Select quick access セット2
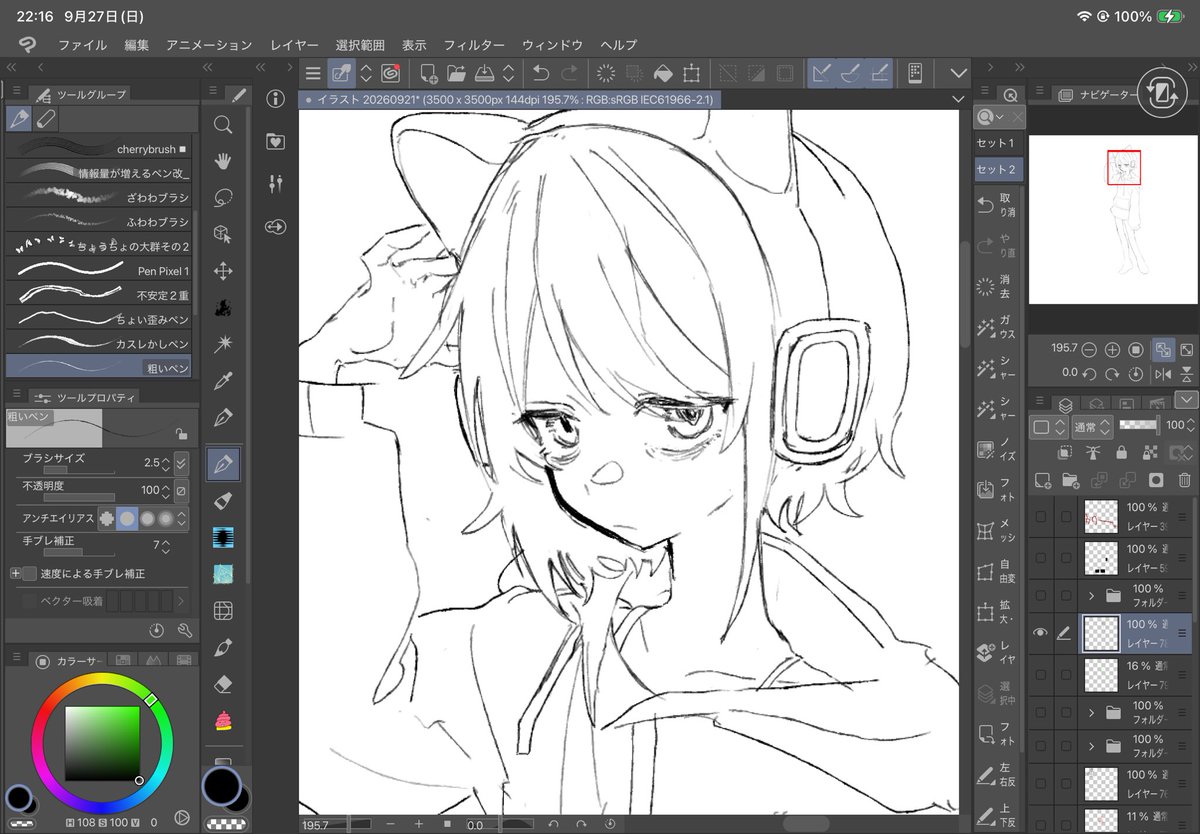 tap(996, 169)
